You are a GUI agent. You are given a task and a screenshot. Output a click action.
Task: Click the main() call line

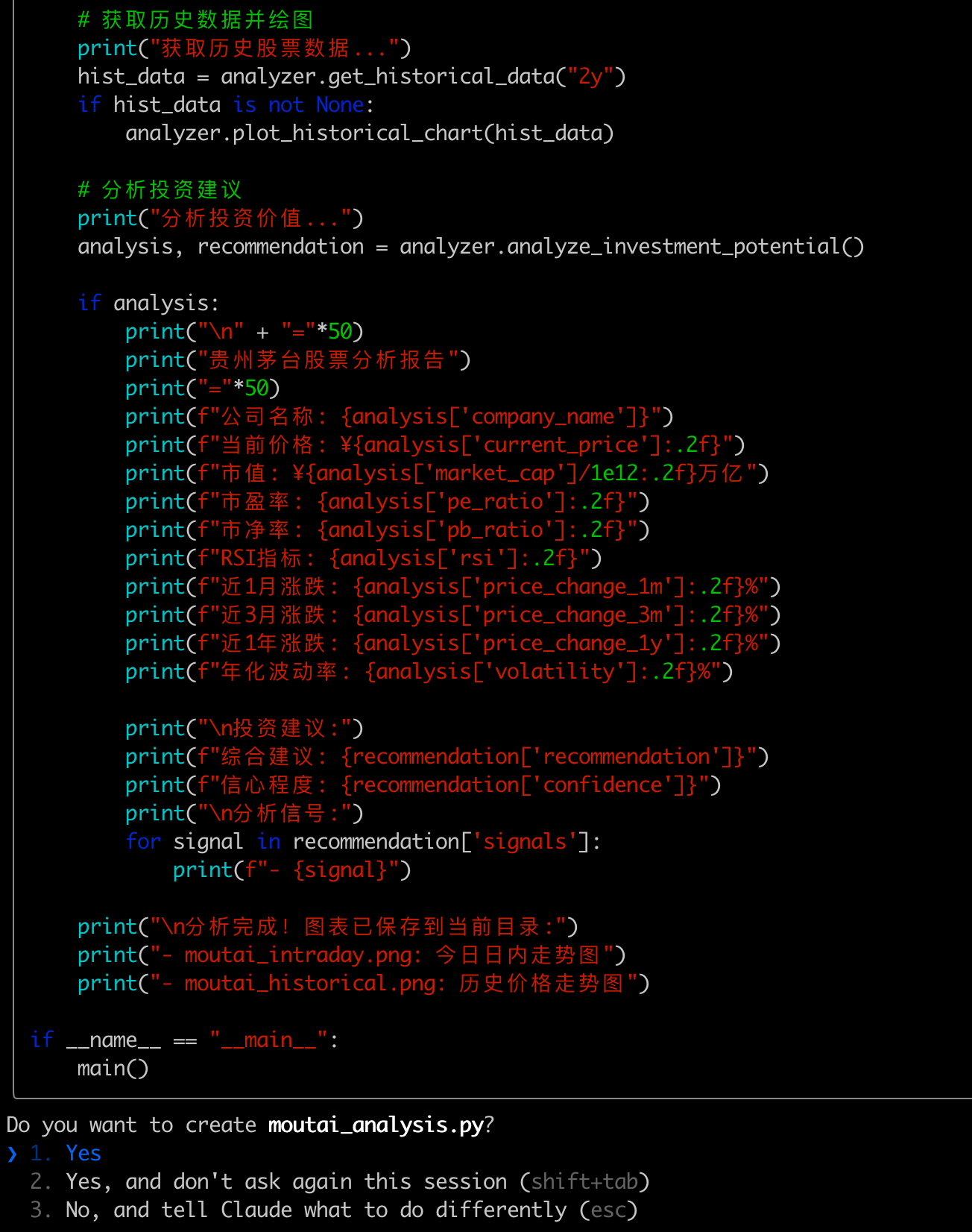113,1068
